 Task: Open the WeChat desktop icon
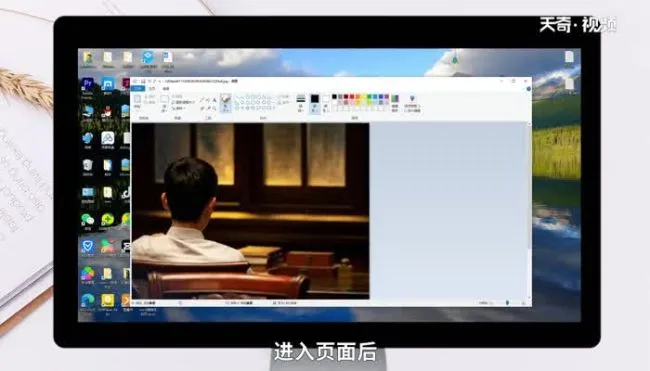pos(87,219)
